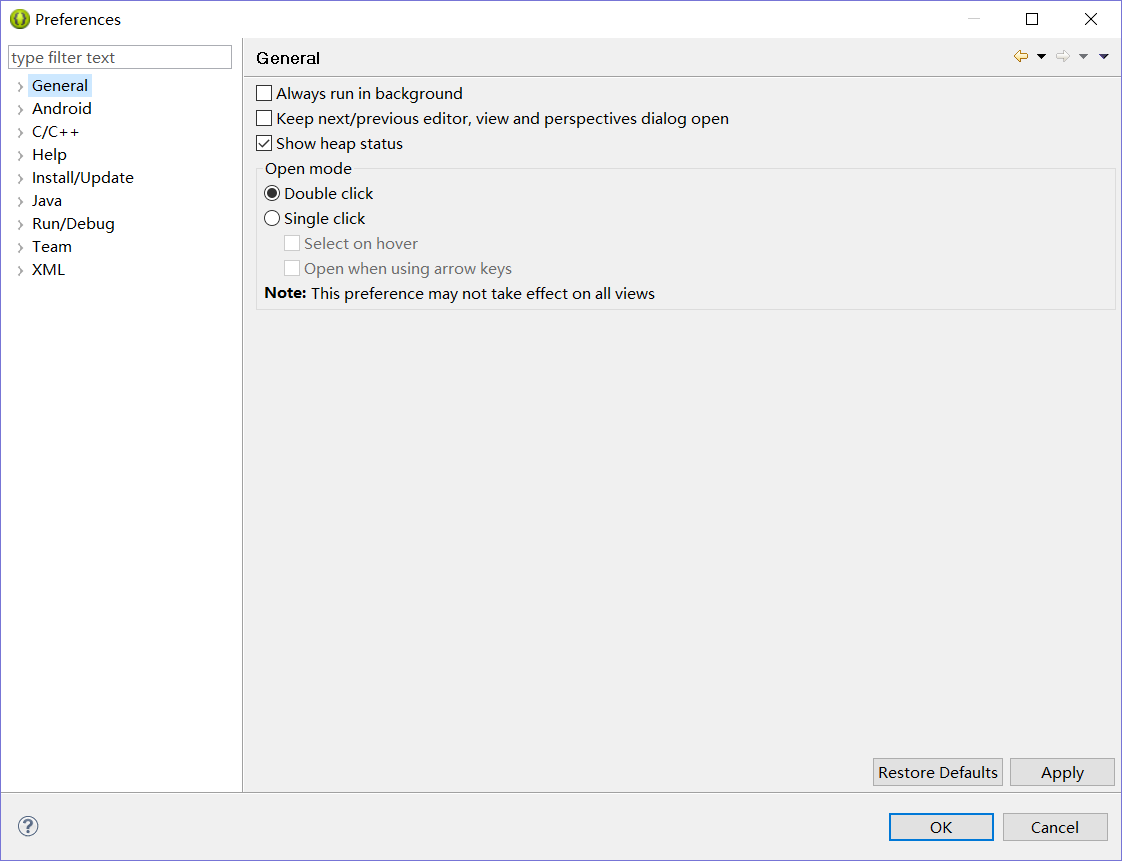Click the Restore Defaults button
This screenshot has width=1122, height=861.
point(937,771)
